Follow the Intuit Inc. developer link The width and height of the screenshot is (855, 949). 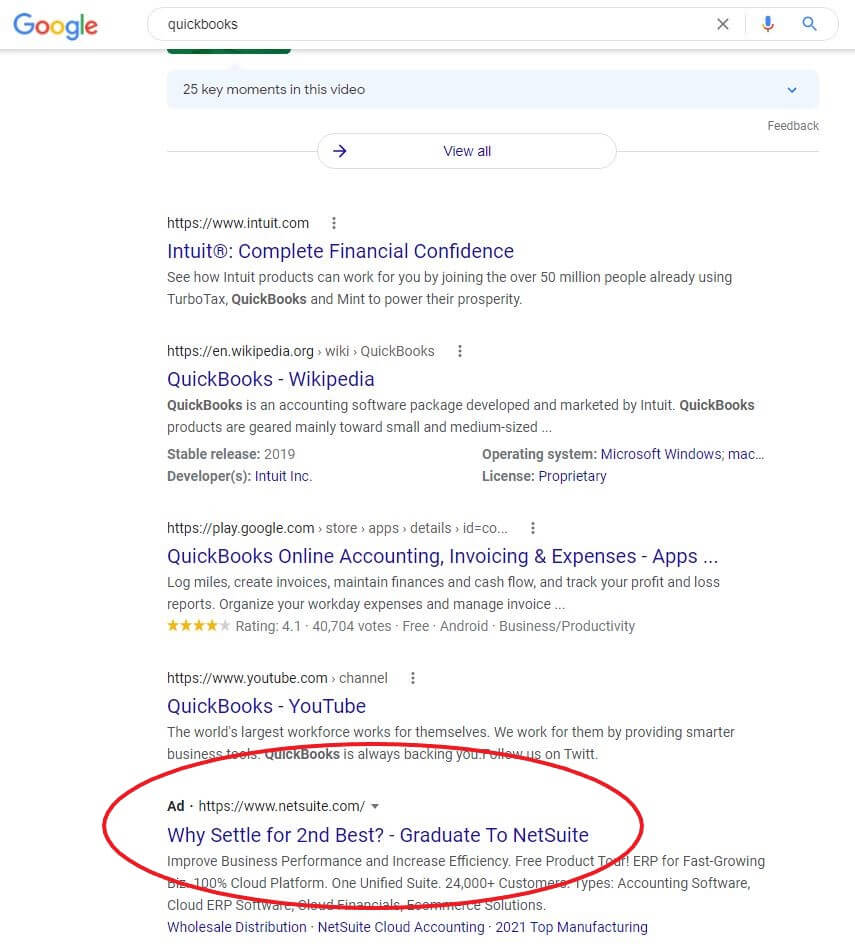(283, 476)
